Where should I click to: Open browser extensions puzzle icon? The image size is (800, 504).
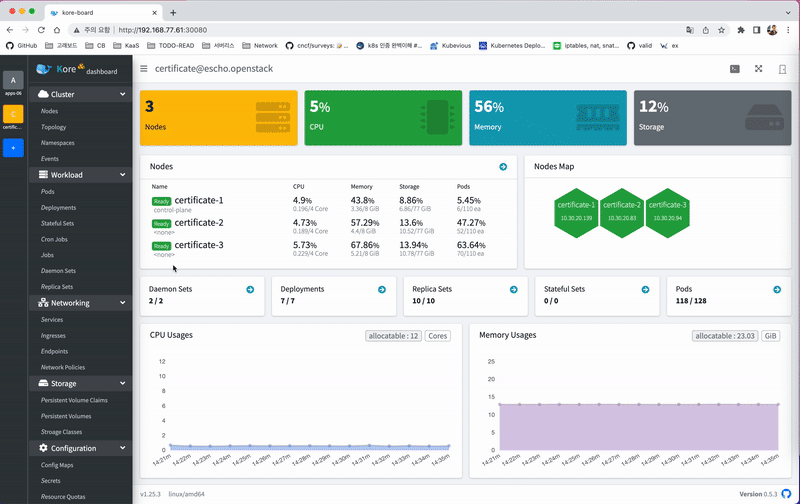741,30
